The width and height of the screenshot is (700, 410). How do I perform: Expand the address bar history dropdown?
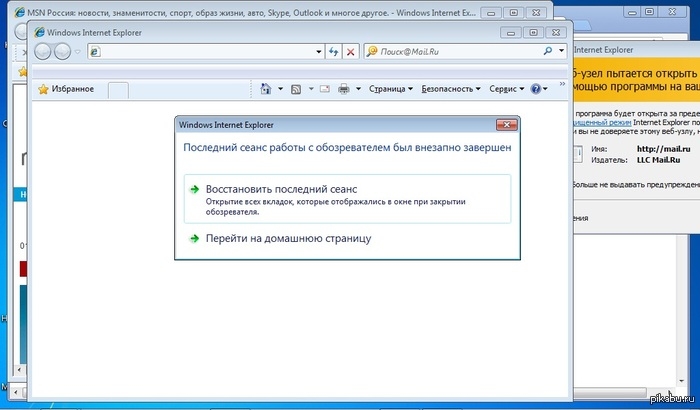click(319, 52)
